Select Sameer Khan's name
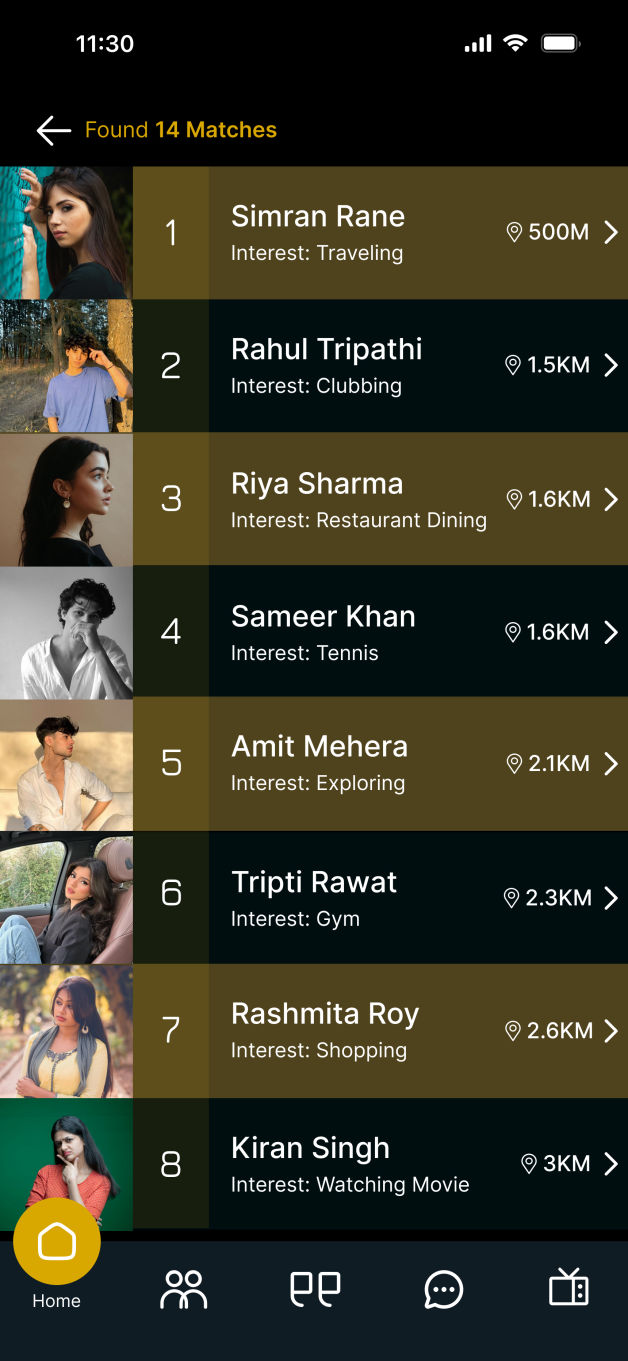The height and width of the screenshot is (1361, 628). [323, 617]
